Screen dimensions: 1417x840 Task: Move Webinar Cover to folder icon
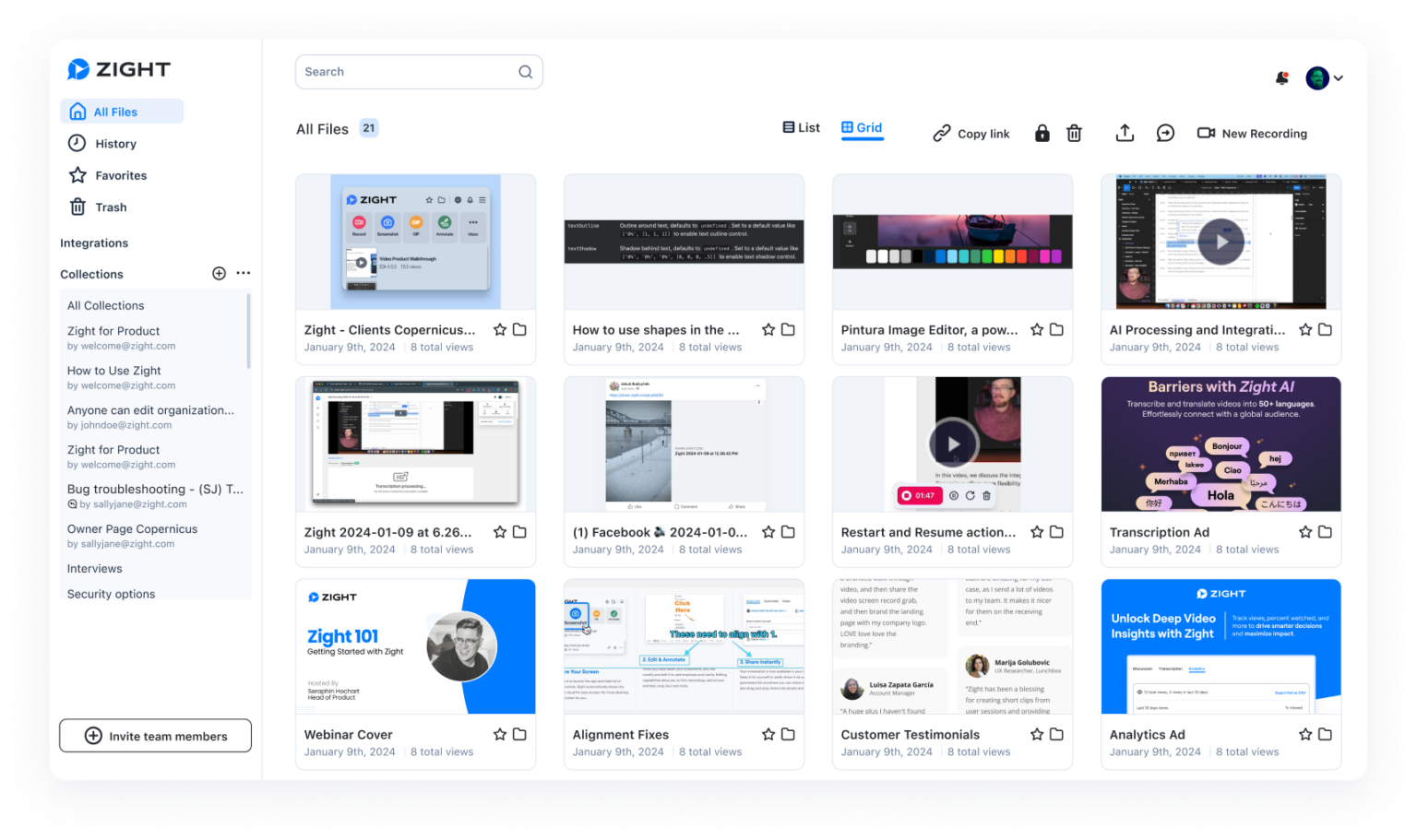coord(519,734)
